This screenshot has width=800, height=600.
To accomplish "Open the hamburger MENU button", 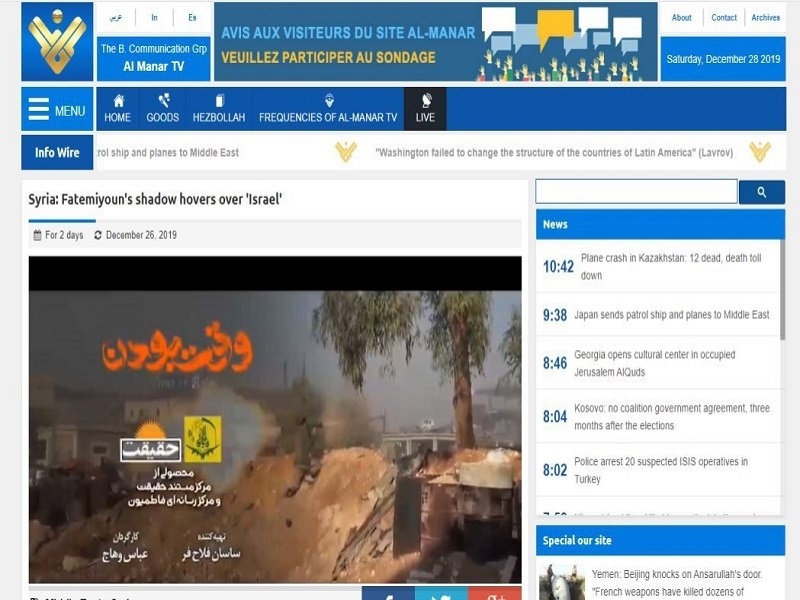I will pyautogui.click(x=57, y=109).
